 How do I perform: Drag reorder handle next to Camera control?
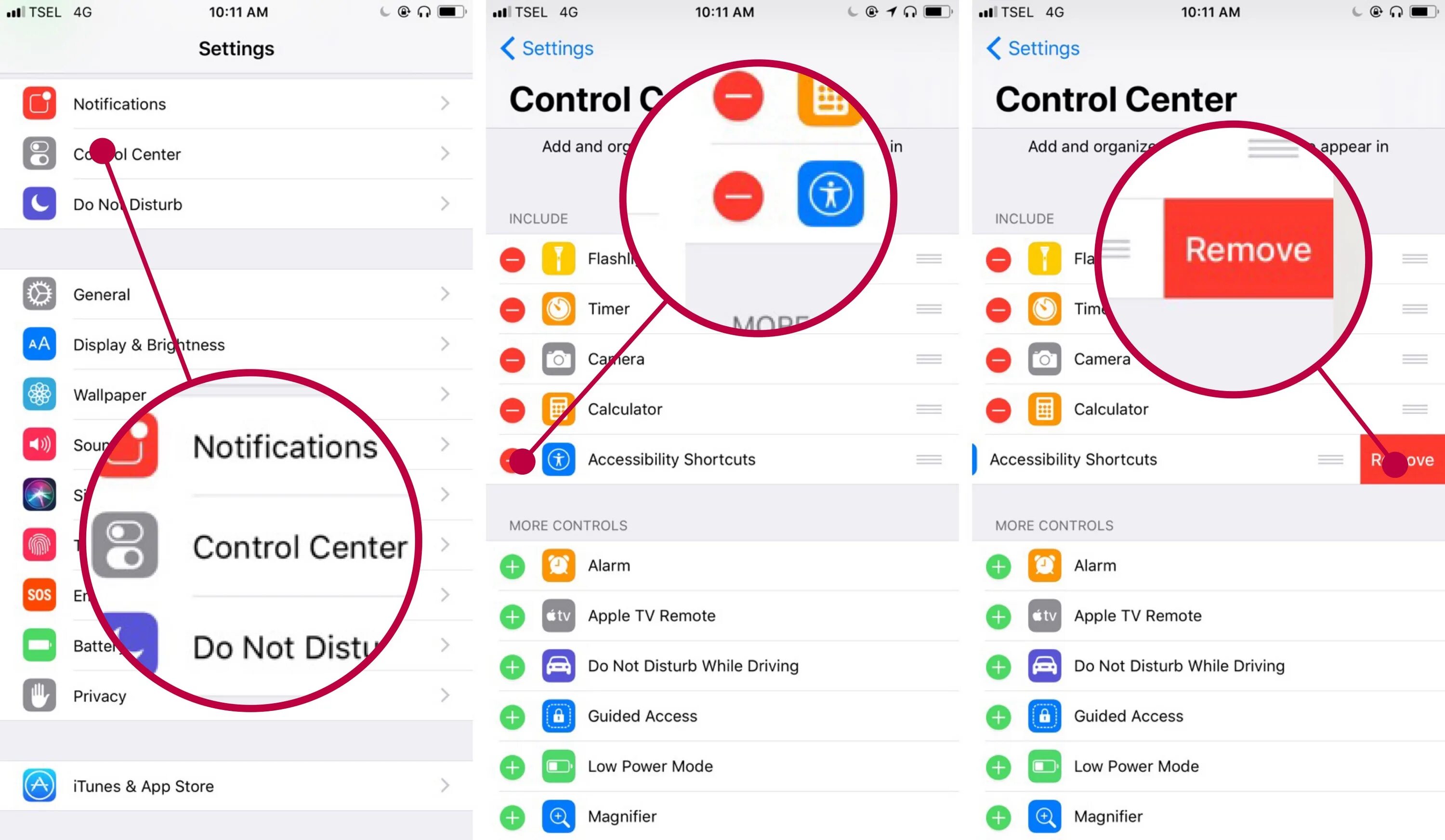pyautogui.click(x=929, y=357)
